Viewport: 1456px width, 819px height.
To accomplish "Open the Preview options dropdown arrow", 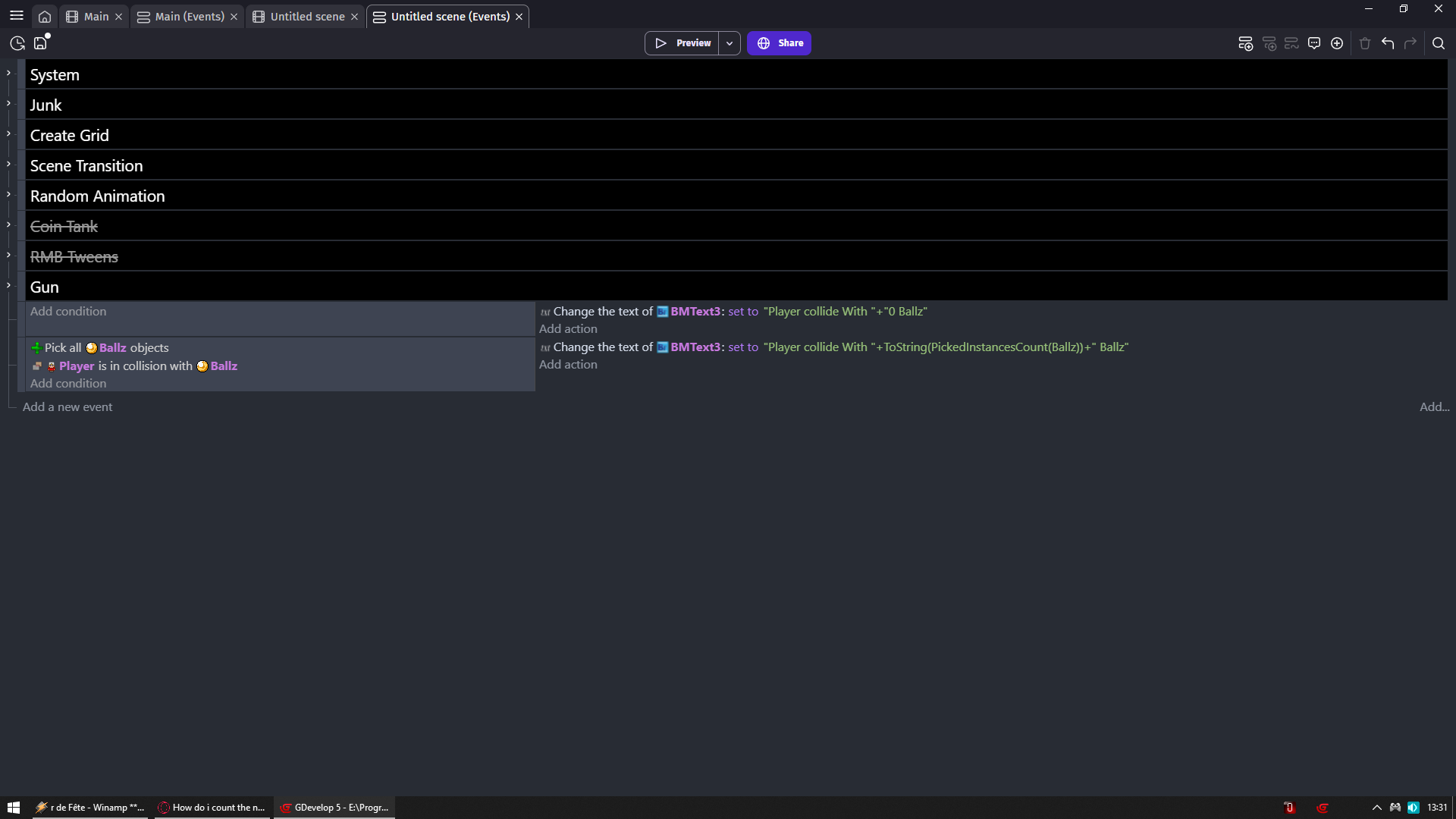I will pyautogui.click(x=730, y=43).
